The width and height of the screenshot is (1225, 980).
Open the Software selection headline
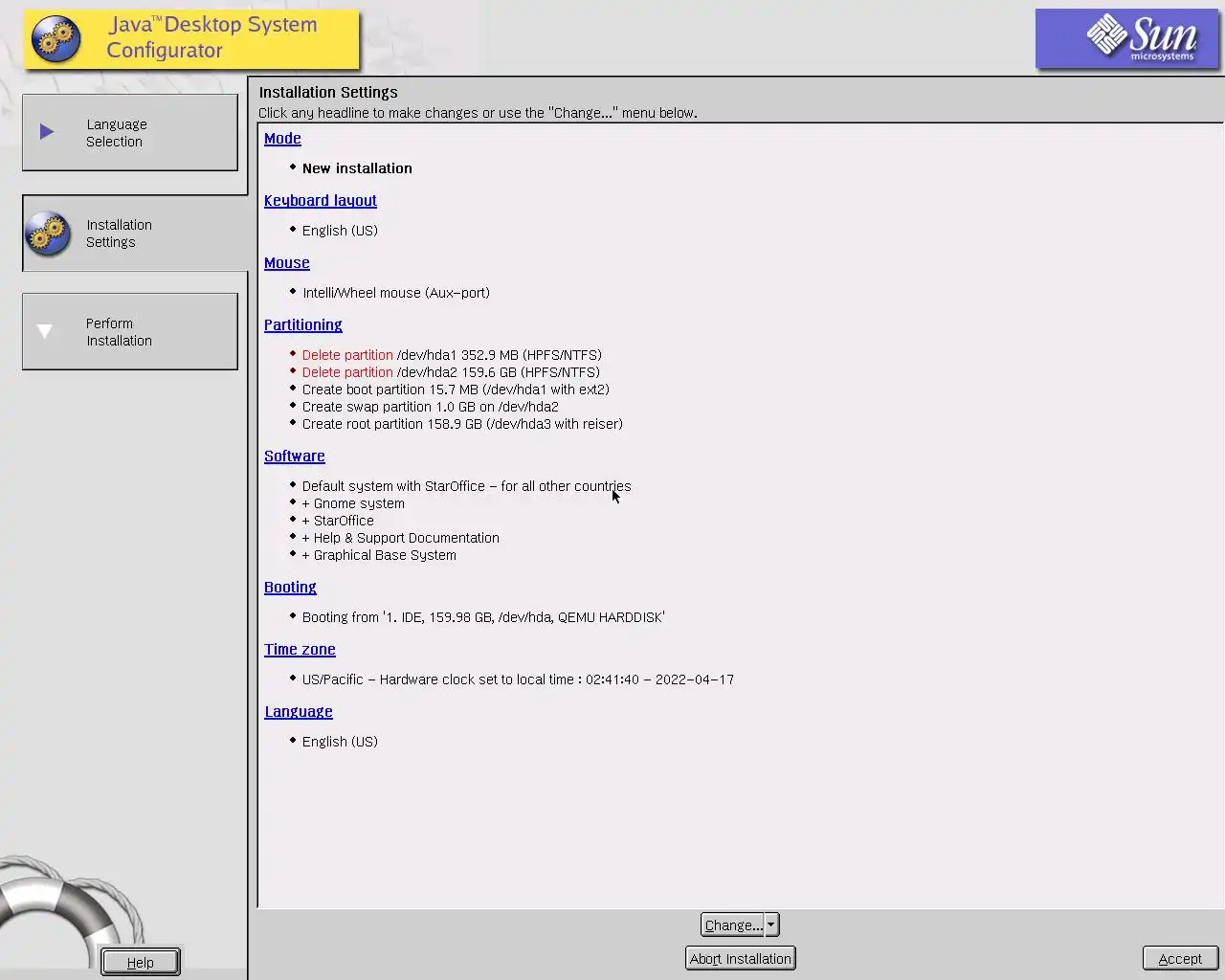295,457
